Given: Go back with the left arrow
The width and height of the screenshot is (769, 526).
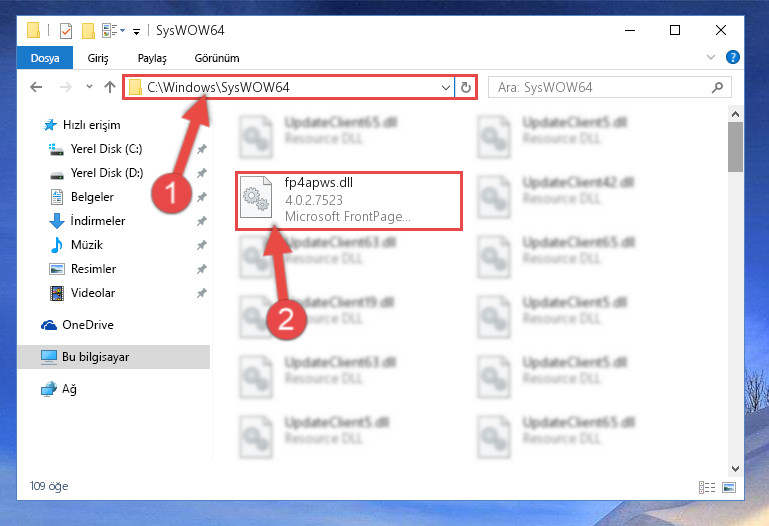Looking at the screenshot, I should pos(36,87).
